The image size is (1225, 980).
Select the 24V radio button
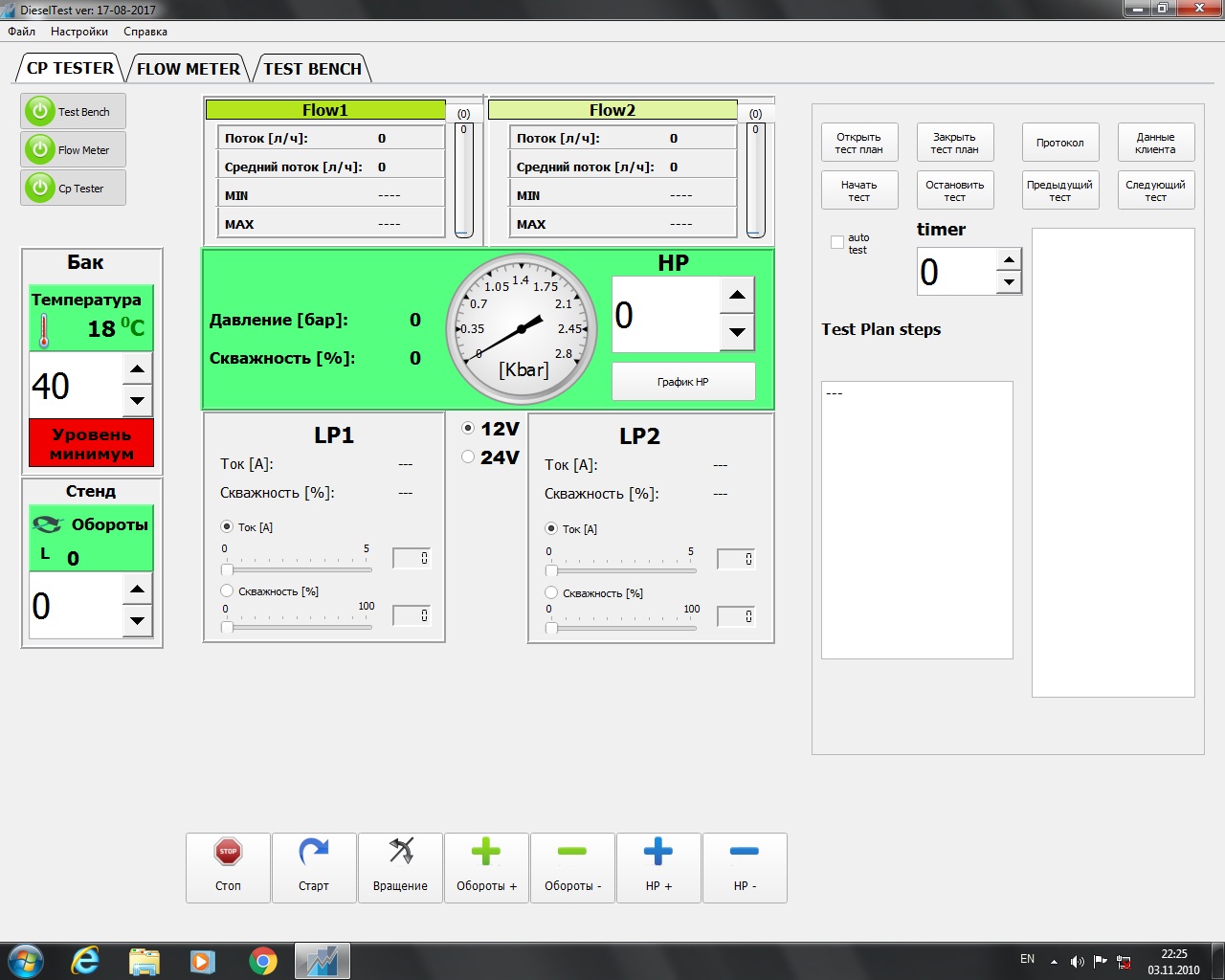coord(468,457)
